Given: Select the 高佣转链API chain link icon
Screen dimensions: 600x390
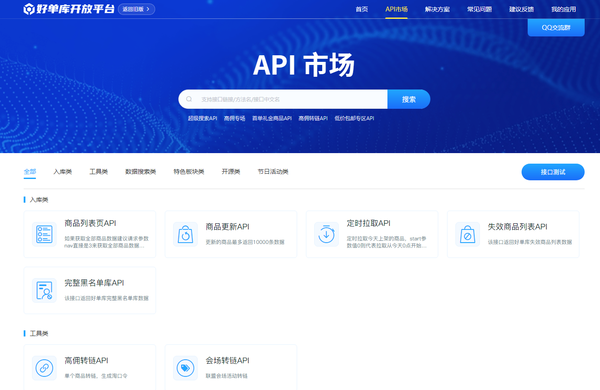Looking at the screenshot, I should point(44,368).
